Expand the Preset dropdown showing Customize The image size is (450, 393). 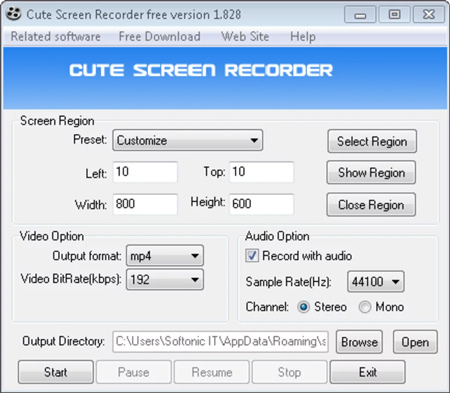coord(188,140)
